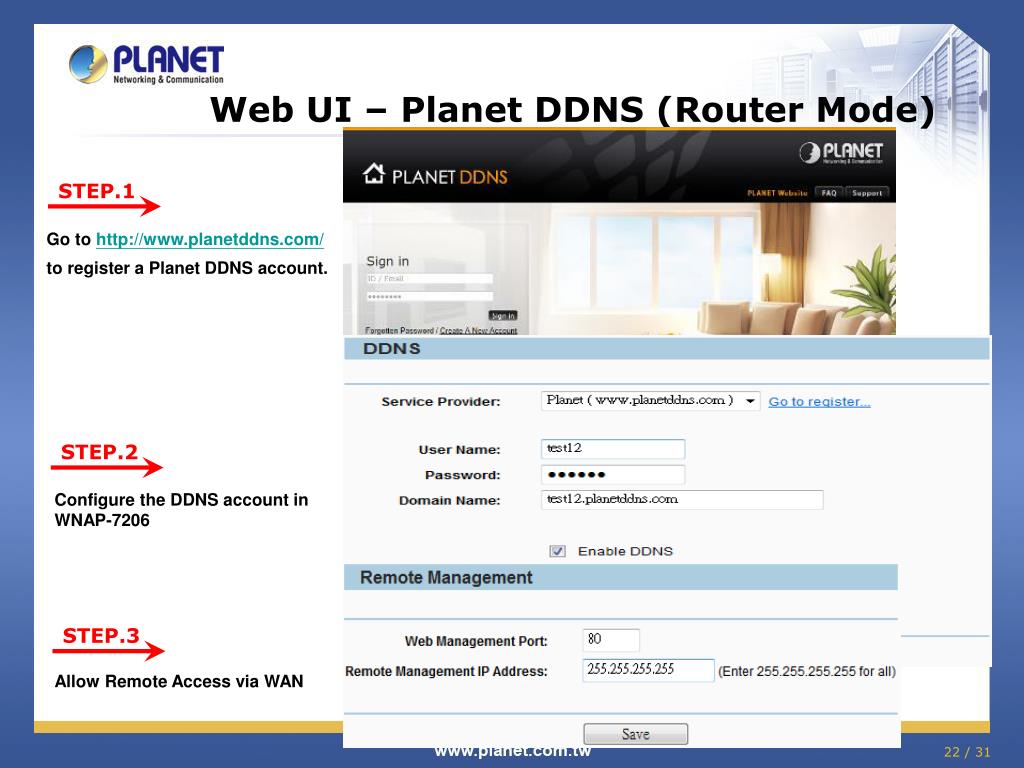
Task: Click the Enter 255.255.255.255 for all hint
Action: [x=807, y=671]
